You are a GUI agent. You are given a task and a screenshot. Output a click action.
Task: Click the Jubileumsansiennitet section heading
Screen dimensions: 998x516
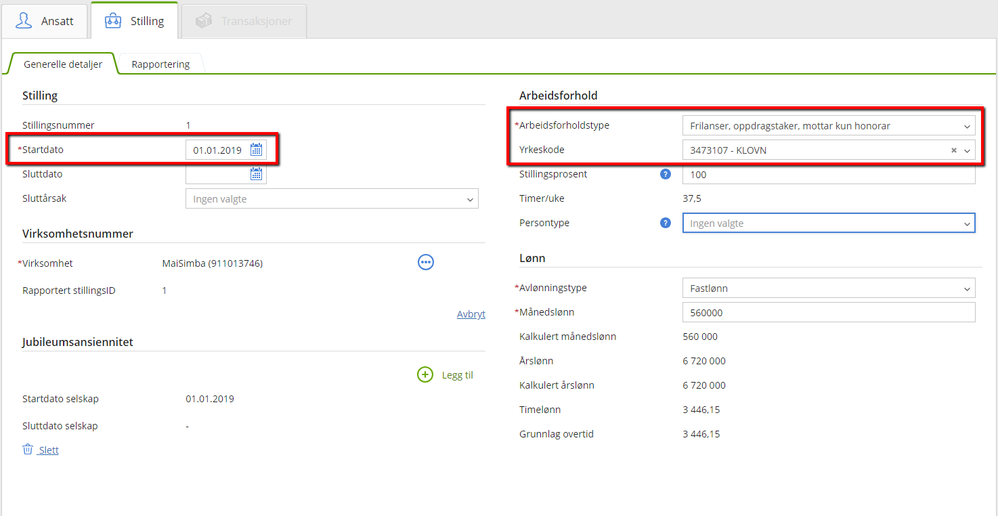pyautogui.click(x=78, y=342)
